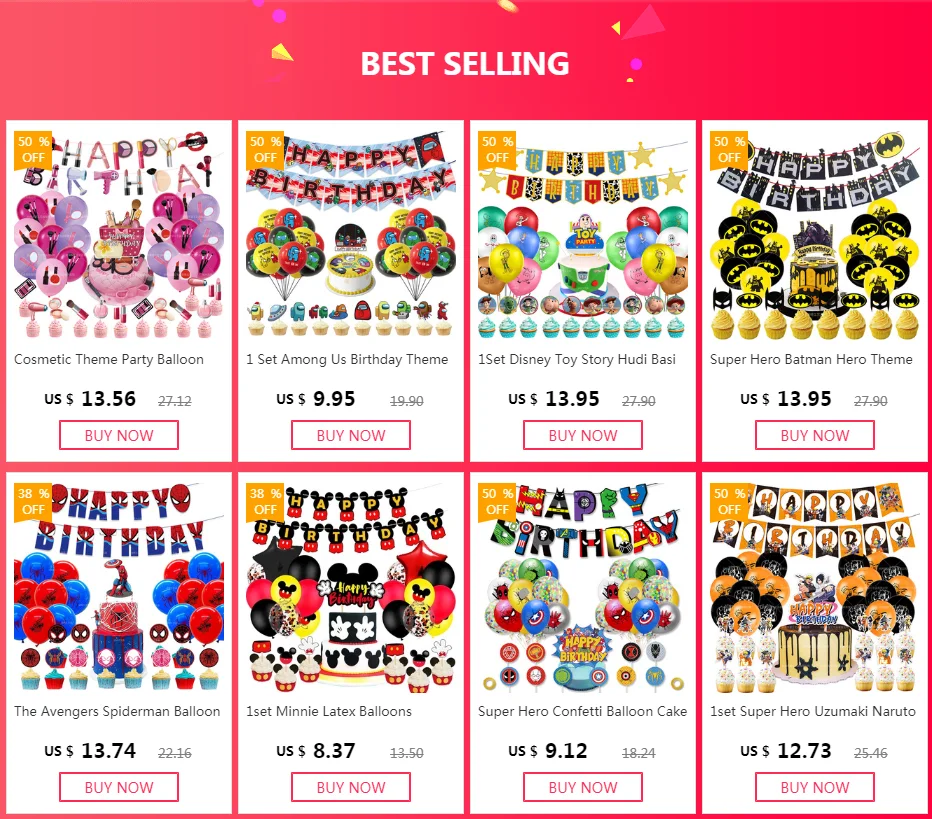Click BUY NOW for Minnie Latex Balloons
Screen dimensions: 932x819
point(351,787)
